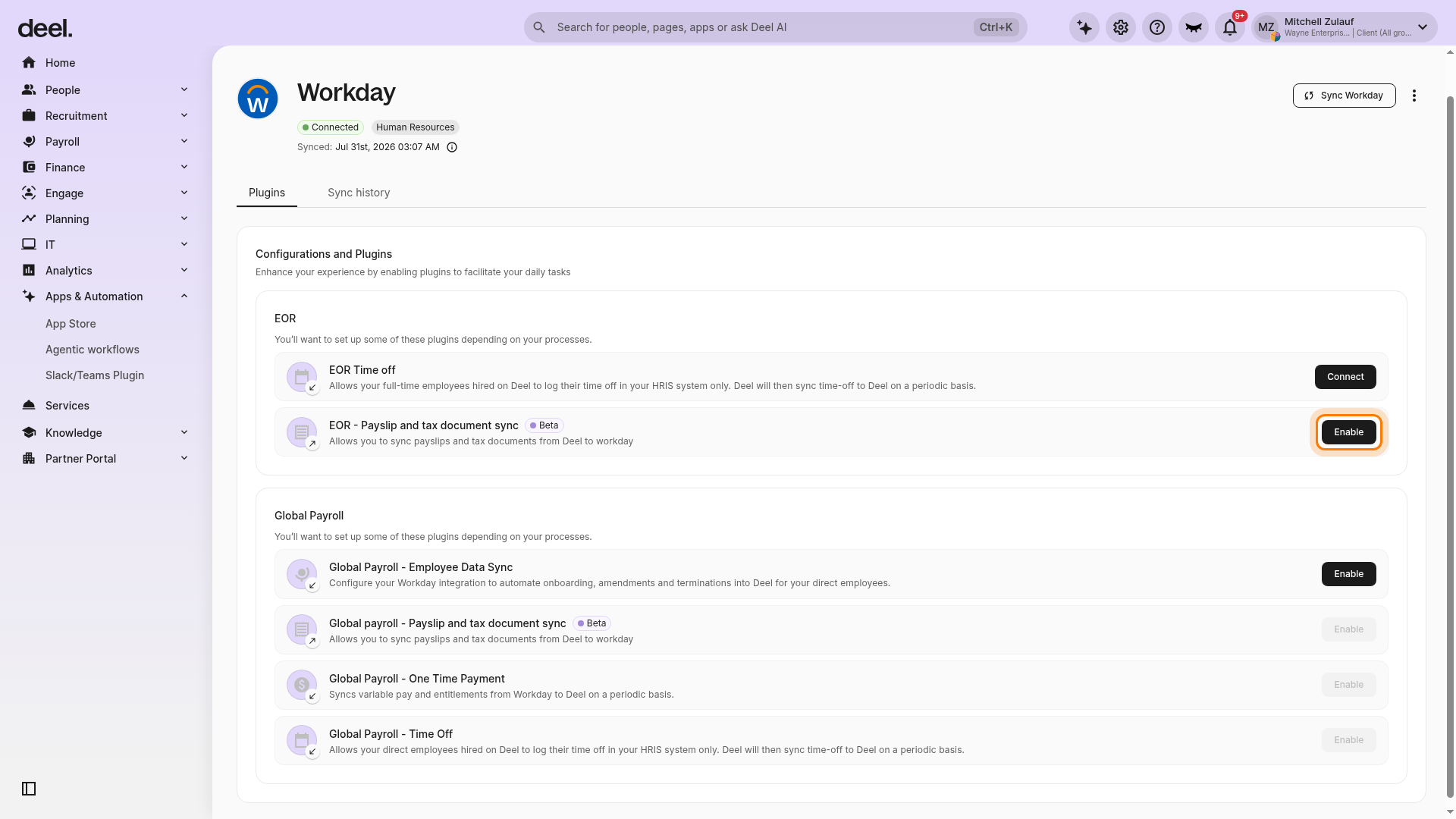Connect the EOR Time off plugin
The width and height of the screenshot is (1456, 819).
click(x=1345, y=377)
